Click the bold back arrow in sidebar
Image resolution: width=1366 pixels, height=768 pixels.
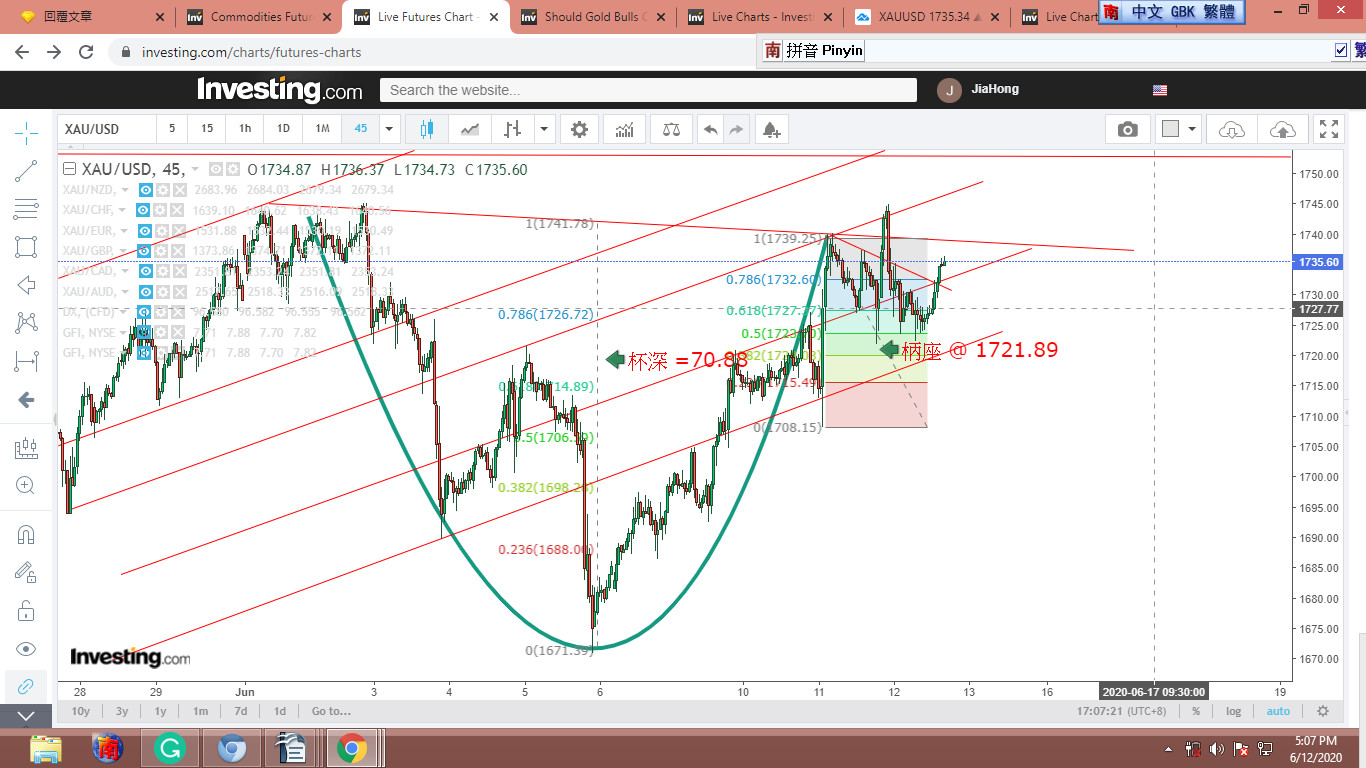(26, 400)
